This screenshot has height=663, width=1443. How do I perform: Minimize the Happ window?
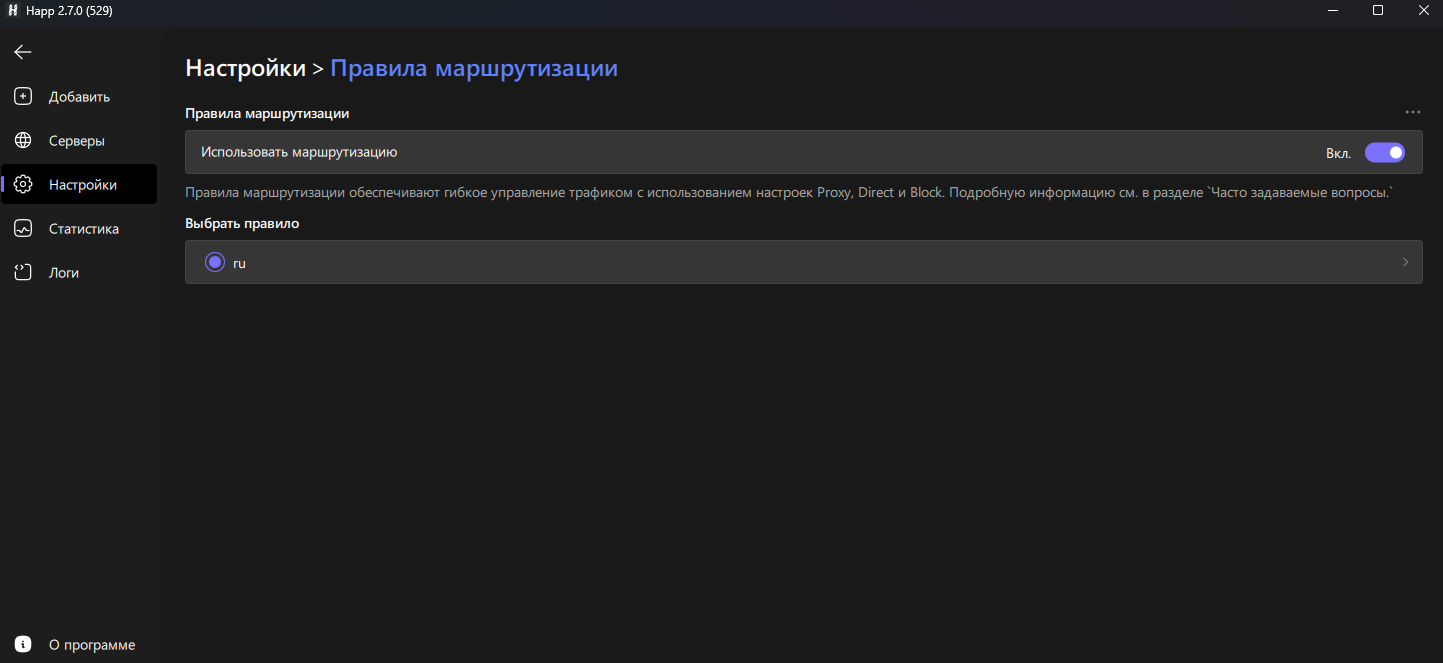tap(1333, 10)
